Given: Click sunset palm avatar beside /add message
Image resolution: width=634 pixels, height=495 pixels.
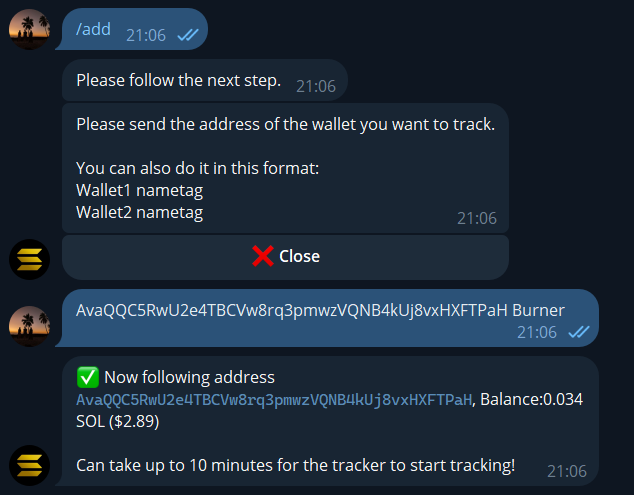Looking at the screenshot, I should [x=30, y=30].
